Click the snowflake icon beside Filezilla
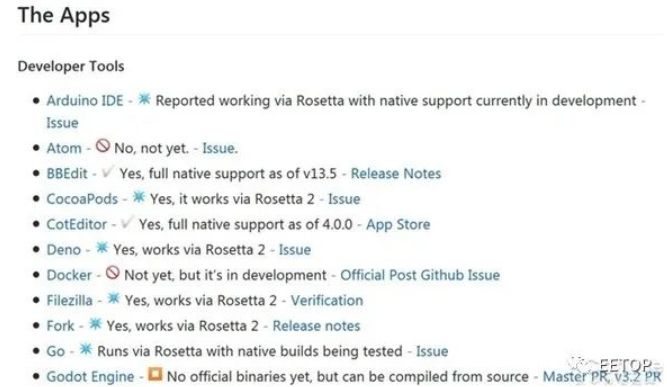 coord(113,299)
